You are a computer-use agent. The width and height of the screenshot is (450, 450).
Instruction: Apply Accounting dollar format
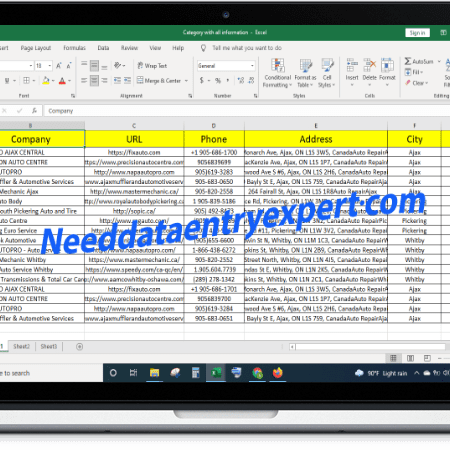pos(202,80)
